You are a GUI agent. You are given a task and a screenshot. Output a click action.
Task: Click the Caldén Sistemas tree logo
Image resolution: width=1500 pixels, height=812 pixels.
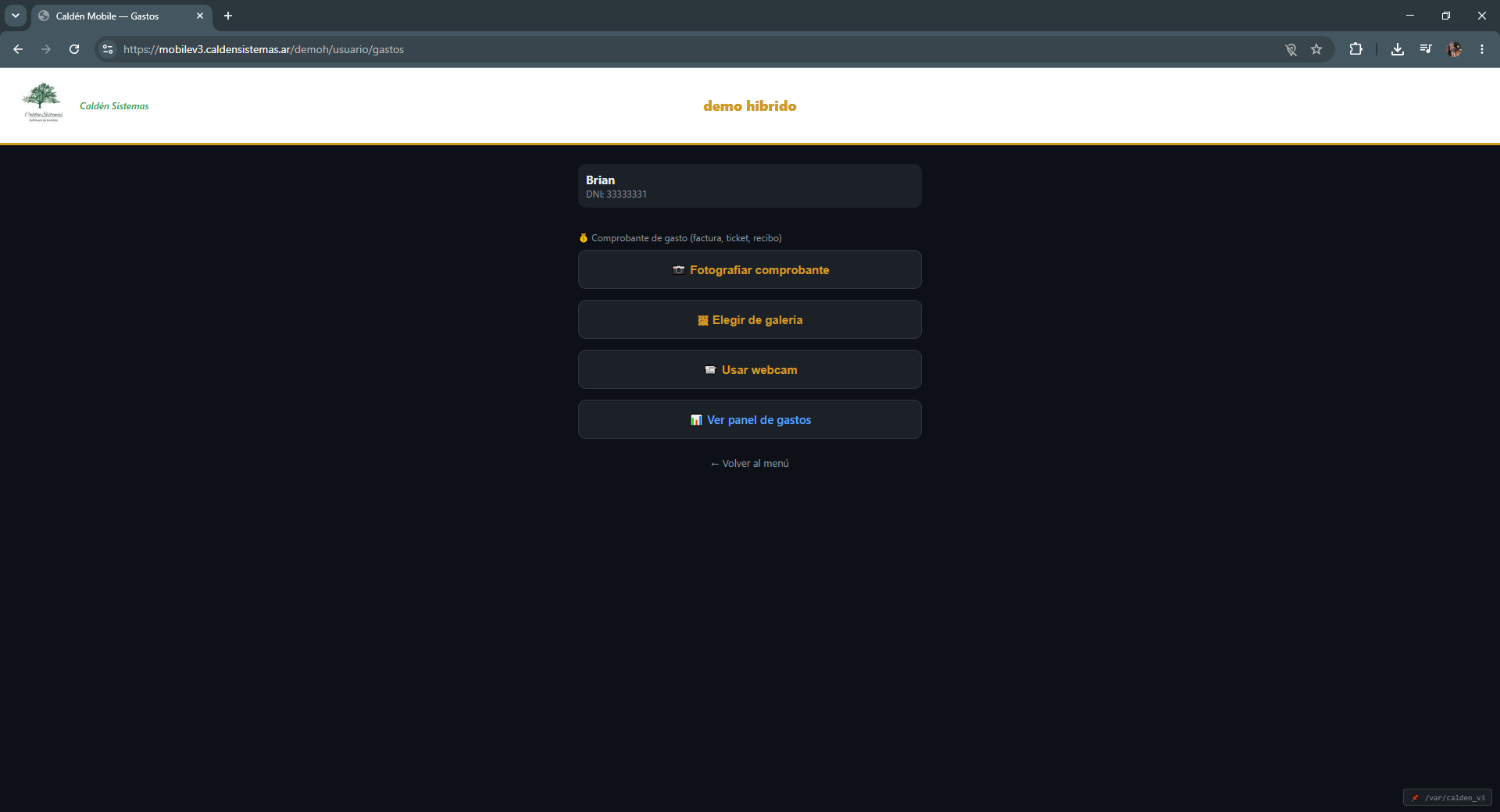[x=42, y=103]
